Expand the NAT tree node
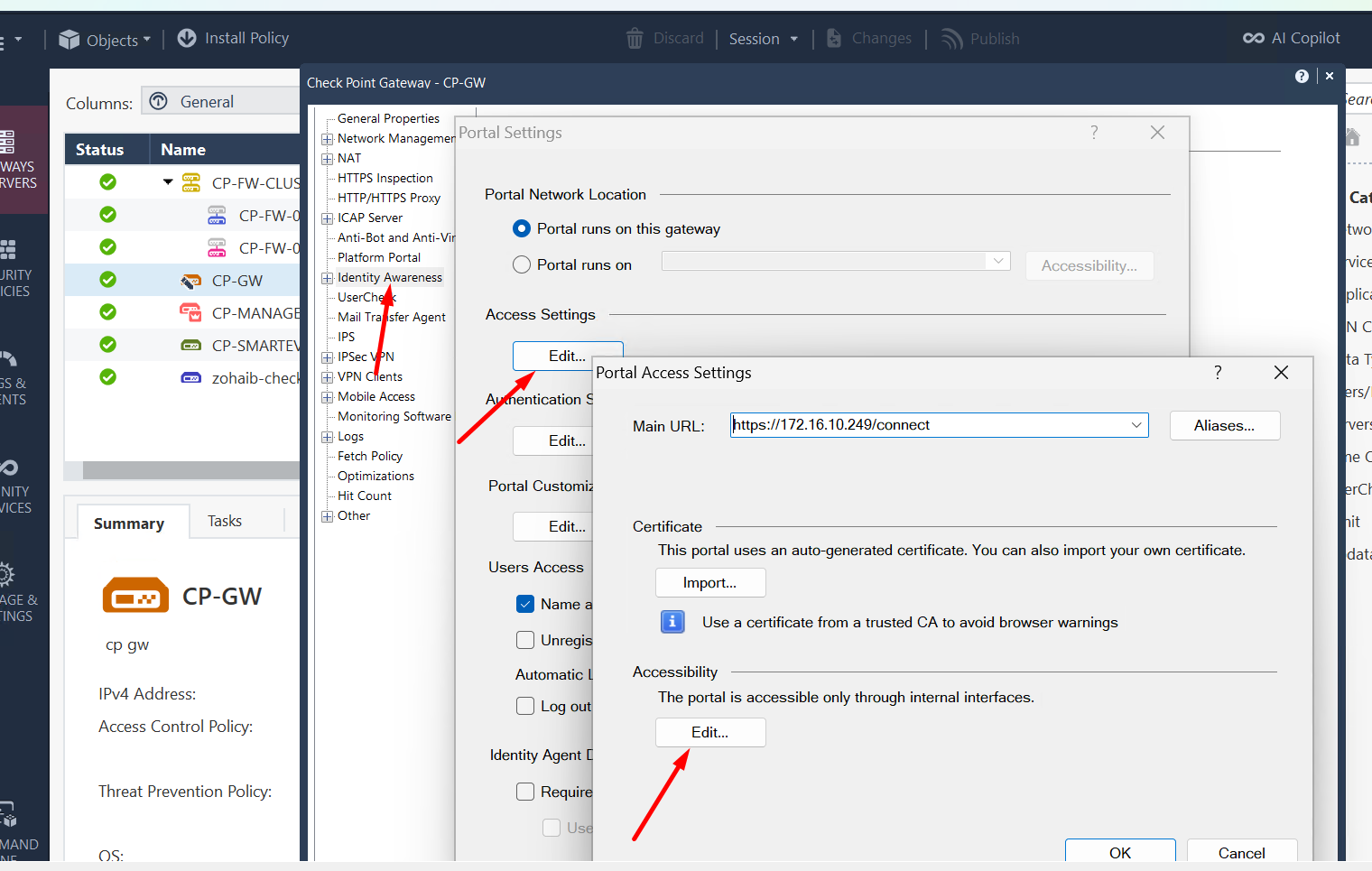Image resolution: width=1372 pixels, height=871 pixels. coord(328,159)
